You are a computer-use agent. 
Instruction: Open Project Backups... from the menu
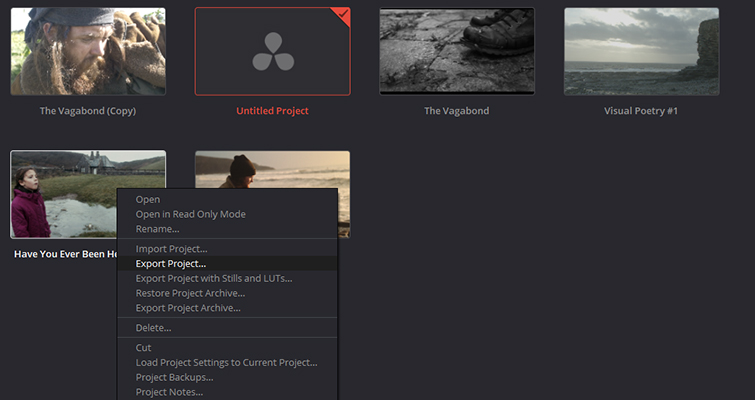click(x=174, y=377)
